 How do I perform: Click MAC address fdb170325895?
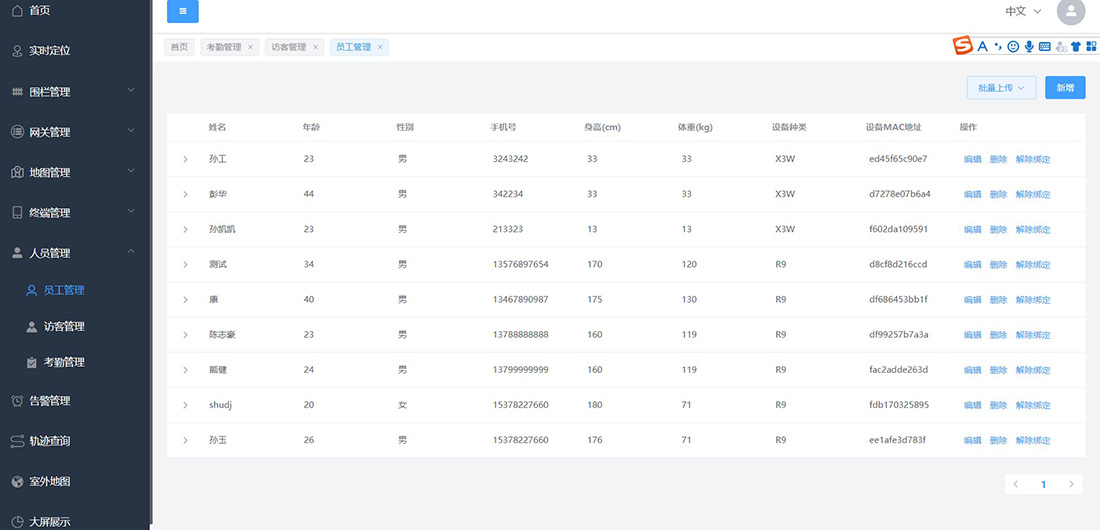click(899, 405)
